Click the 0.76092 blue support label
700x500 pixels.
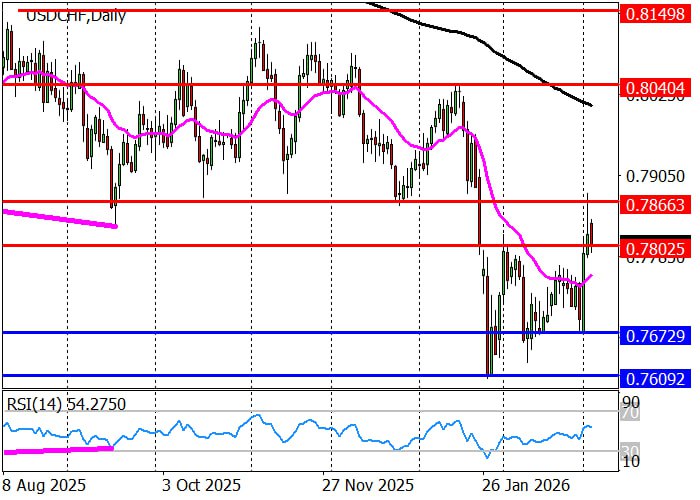click(654, 379)
